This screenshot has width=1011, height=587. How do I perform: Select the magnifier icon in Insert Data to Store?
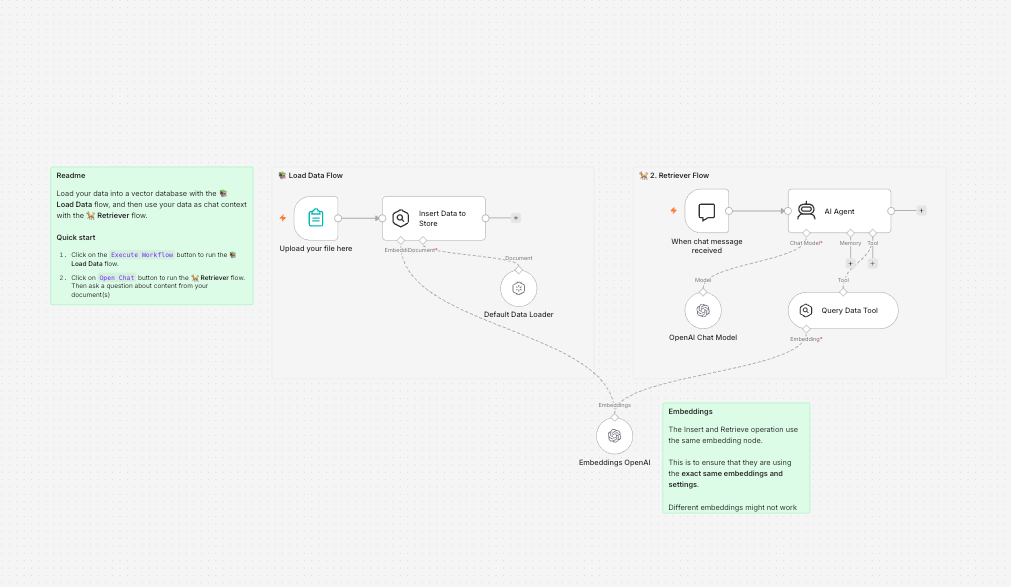point(400,219)
